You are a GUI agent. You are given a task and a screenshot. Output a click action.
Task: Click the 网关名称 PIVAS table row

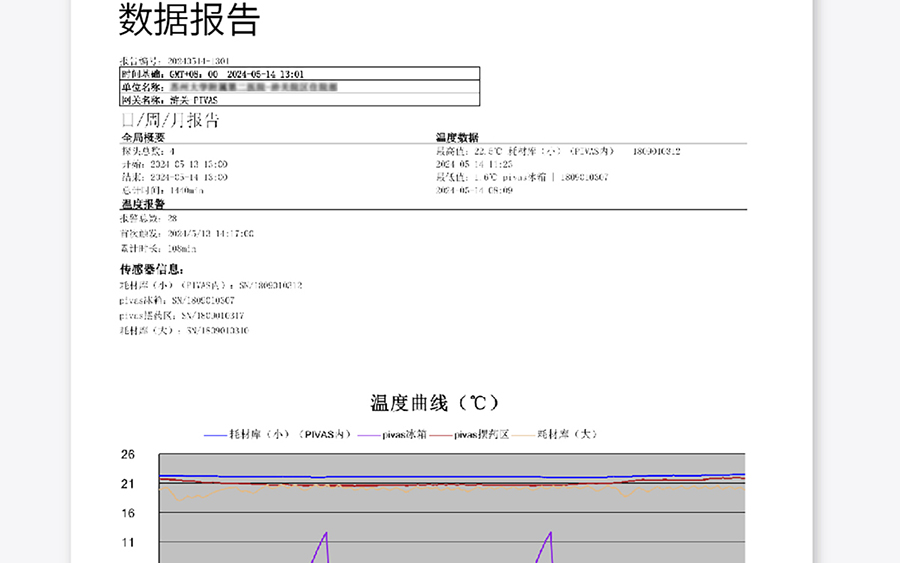pos(299,100)
